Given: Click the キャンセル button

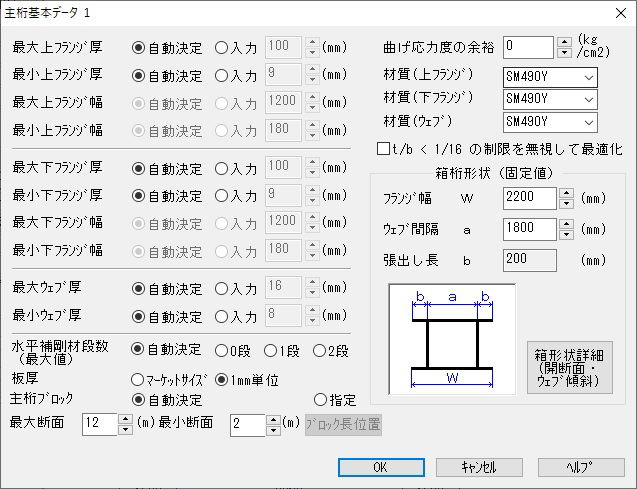Looking at the screenshot, I should [479, 467].
